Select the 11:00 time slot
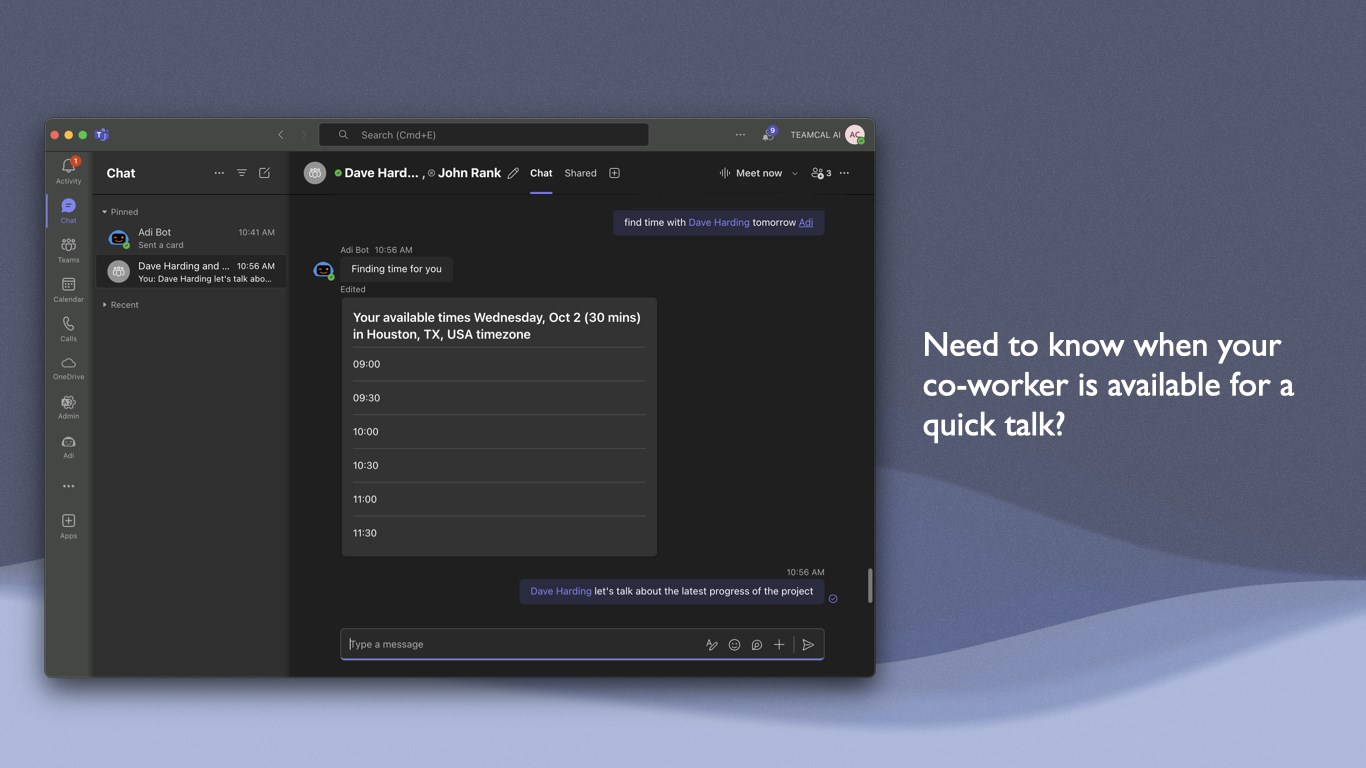Viewport: 1366px width, 768px height. [x=499, y=499]
